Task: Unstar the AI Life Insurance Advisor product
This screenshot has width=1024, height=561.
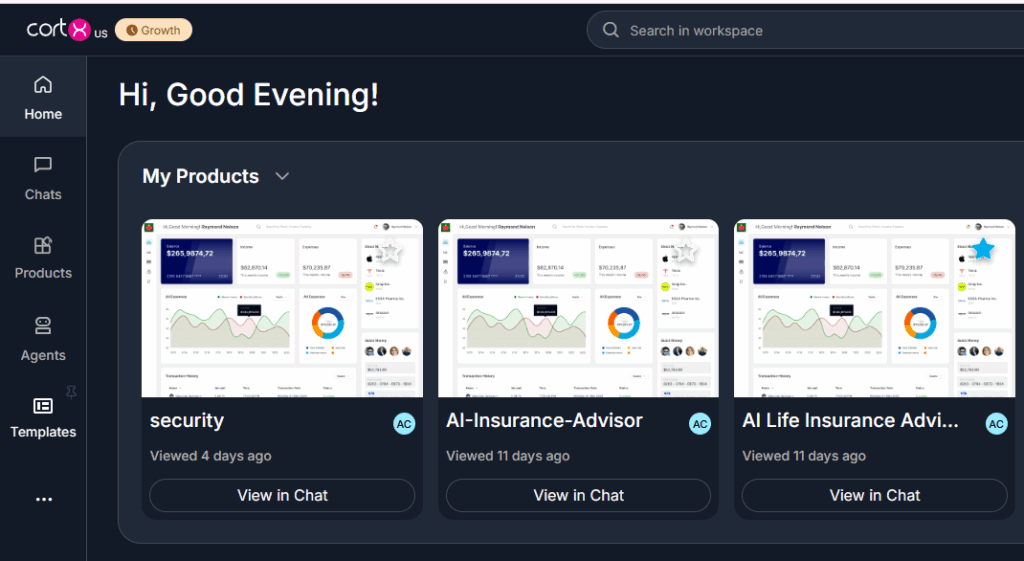Action: pos(983,249)
